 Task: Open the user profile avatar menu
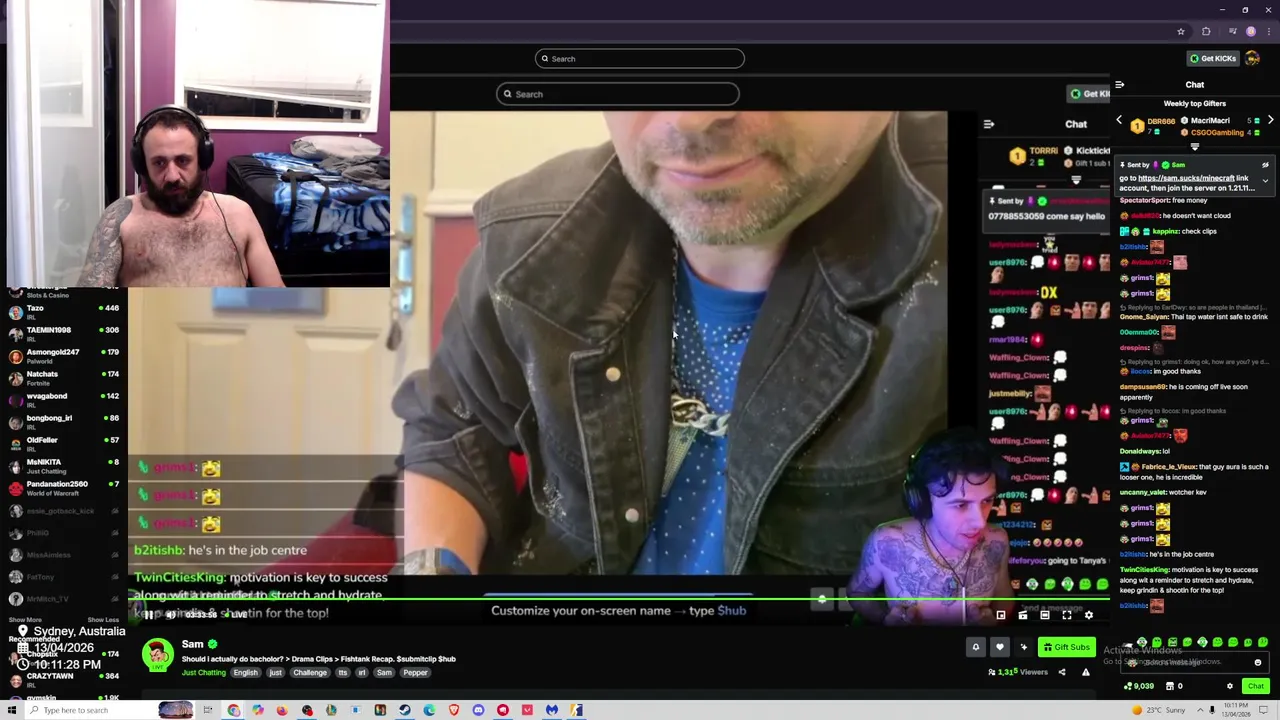point(1252,58)
